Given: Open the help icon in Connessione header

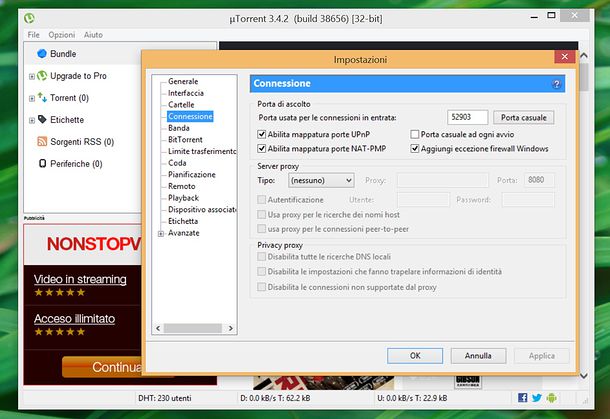Looking at the screenshot, I should pyautogui.click(x=556, y=84).
